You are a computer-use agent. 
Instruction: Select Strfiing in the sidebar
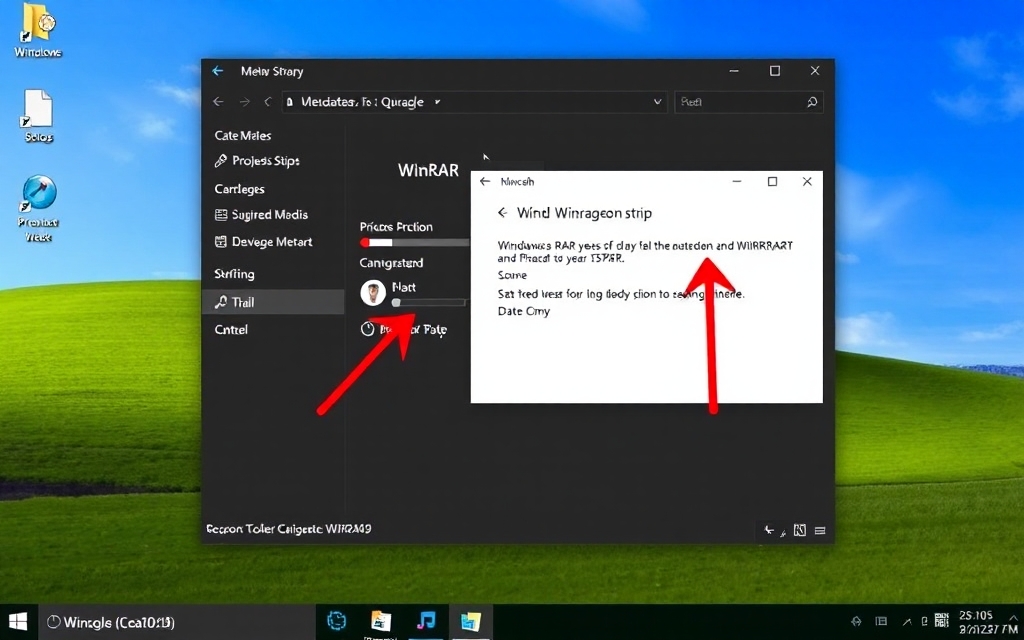point(234,274)
